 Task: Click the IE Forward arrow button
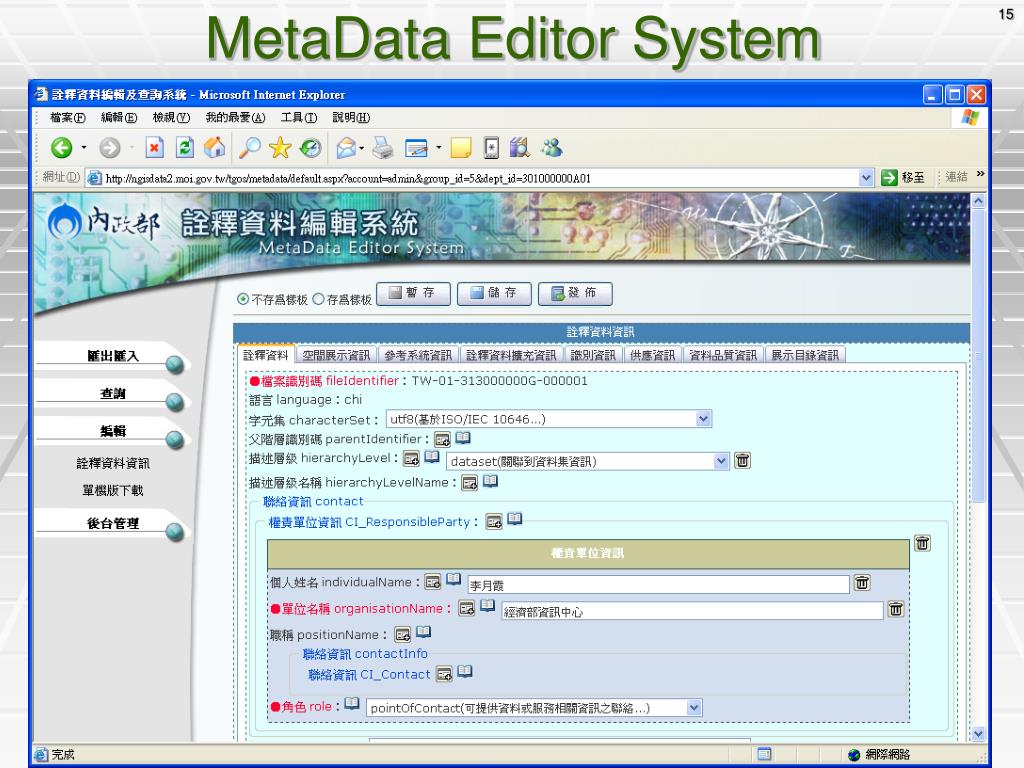coord(110,148)
